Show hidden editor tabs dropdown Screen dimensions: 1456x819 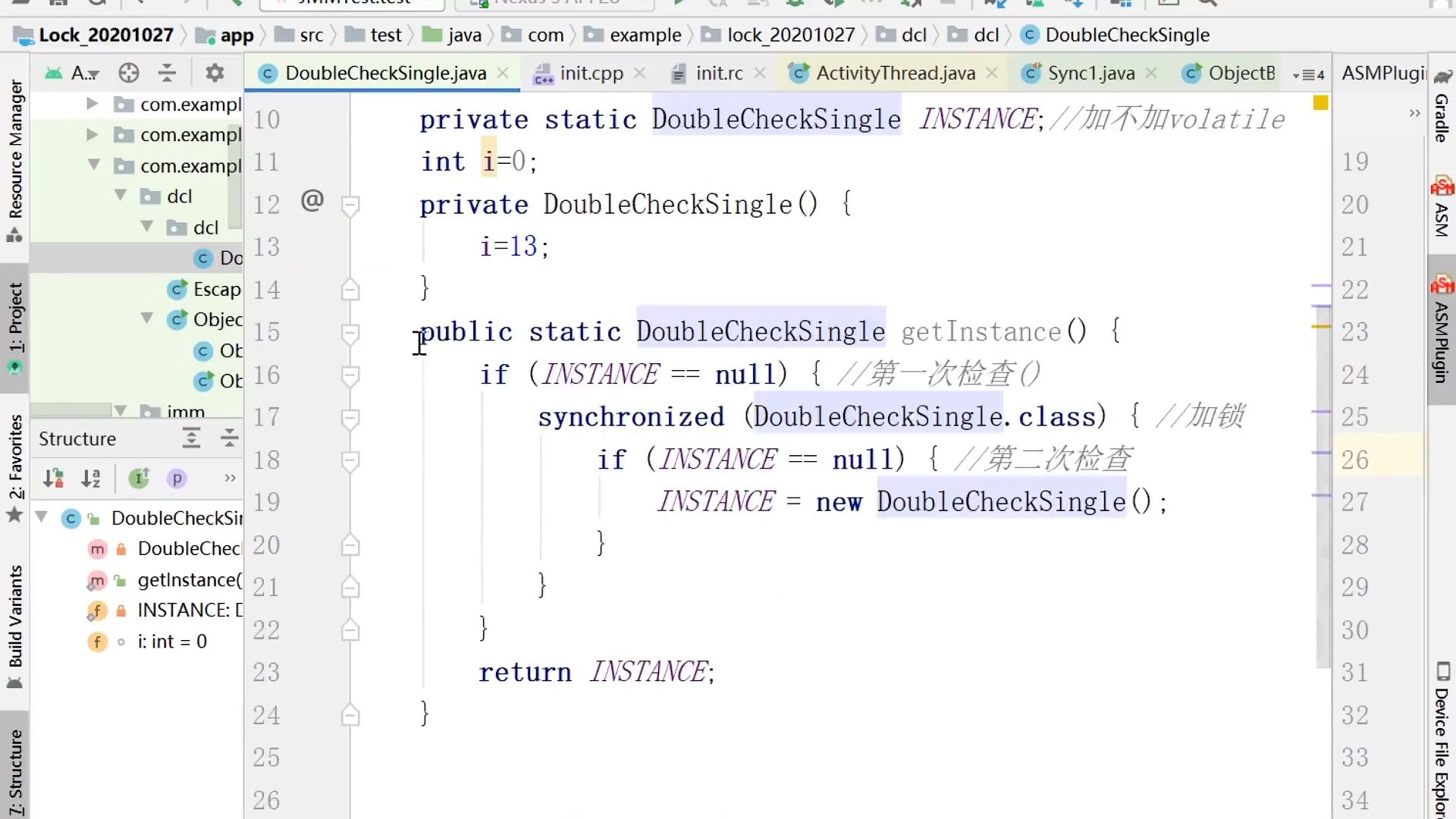coord(1309,74)
